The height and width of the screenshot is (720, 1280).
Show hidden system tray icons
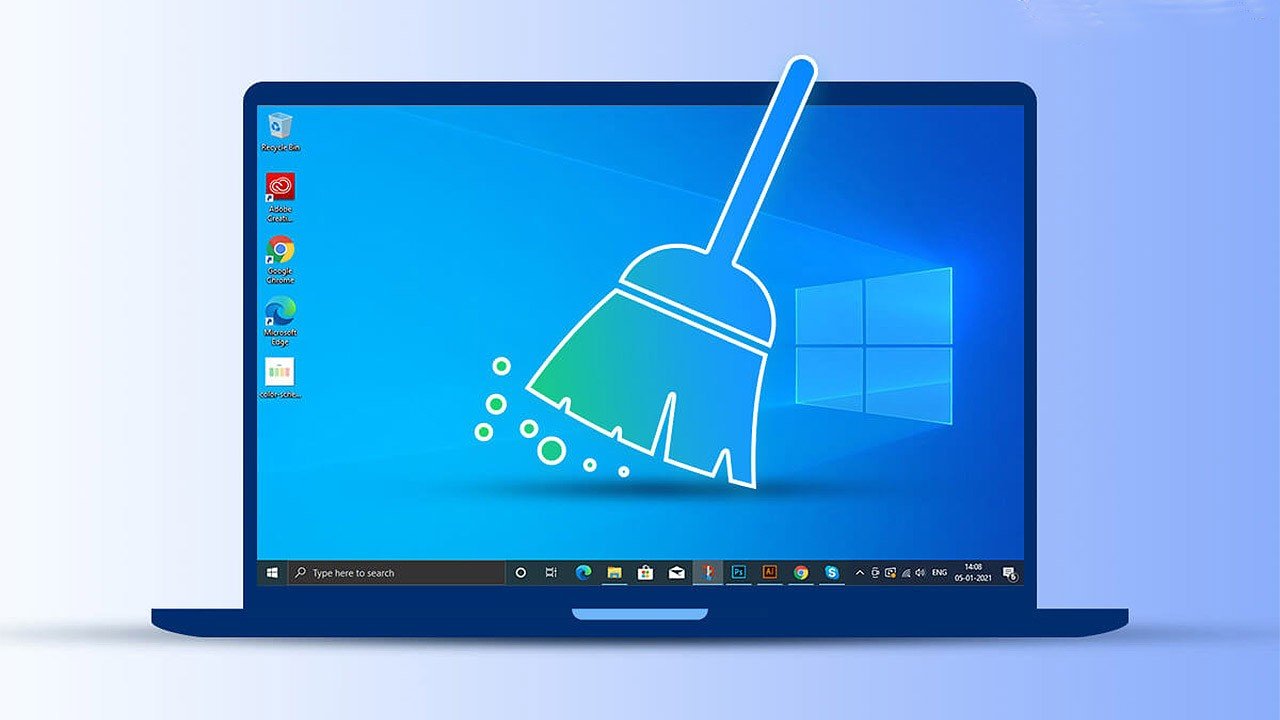coord(860,573)
